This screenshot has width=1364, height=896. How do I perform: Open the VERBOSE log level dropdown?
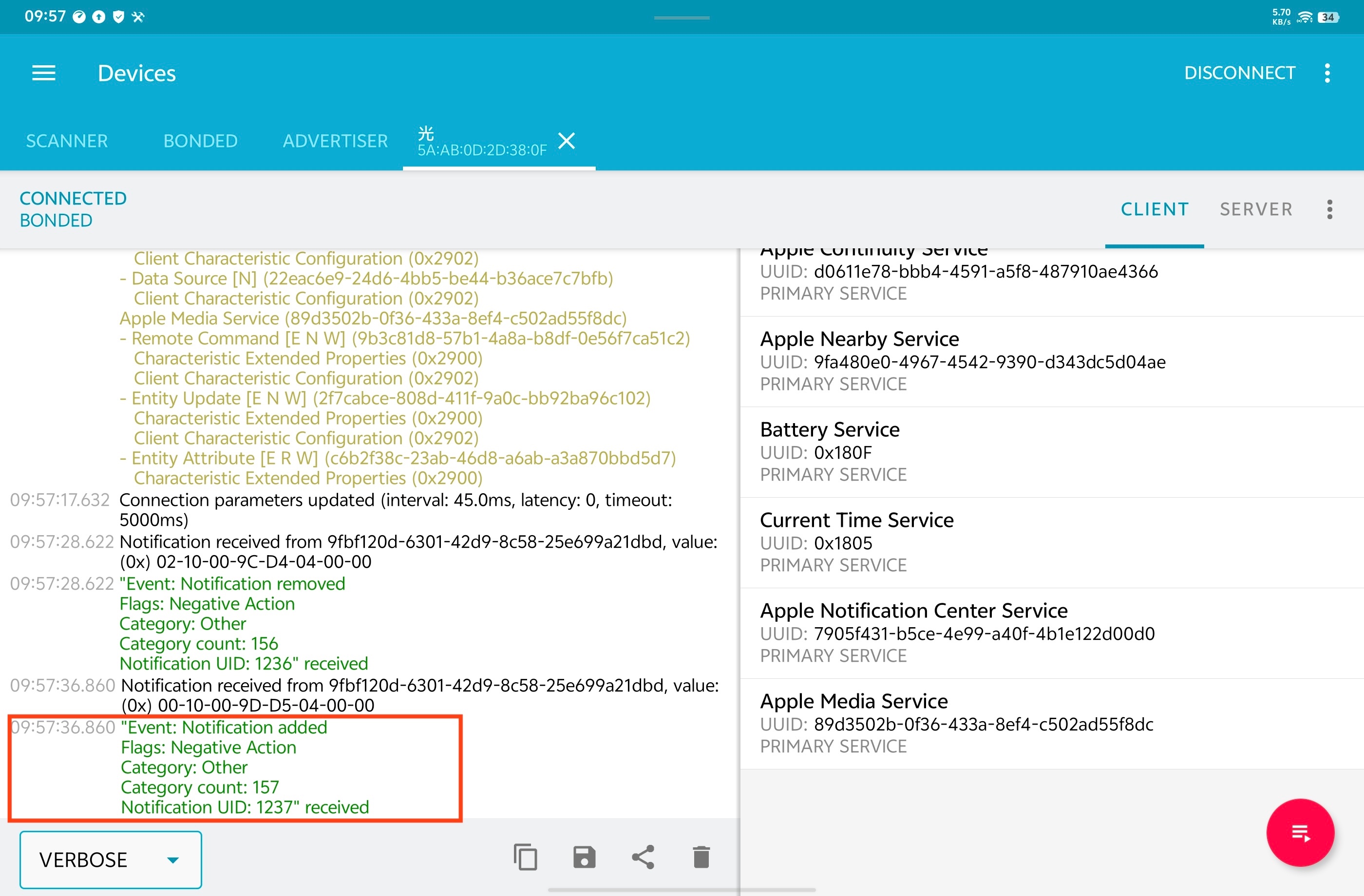(111, 859)
